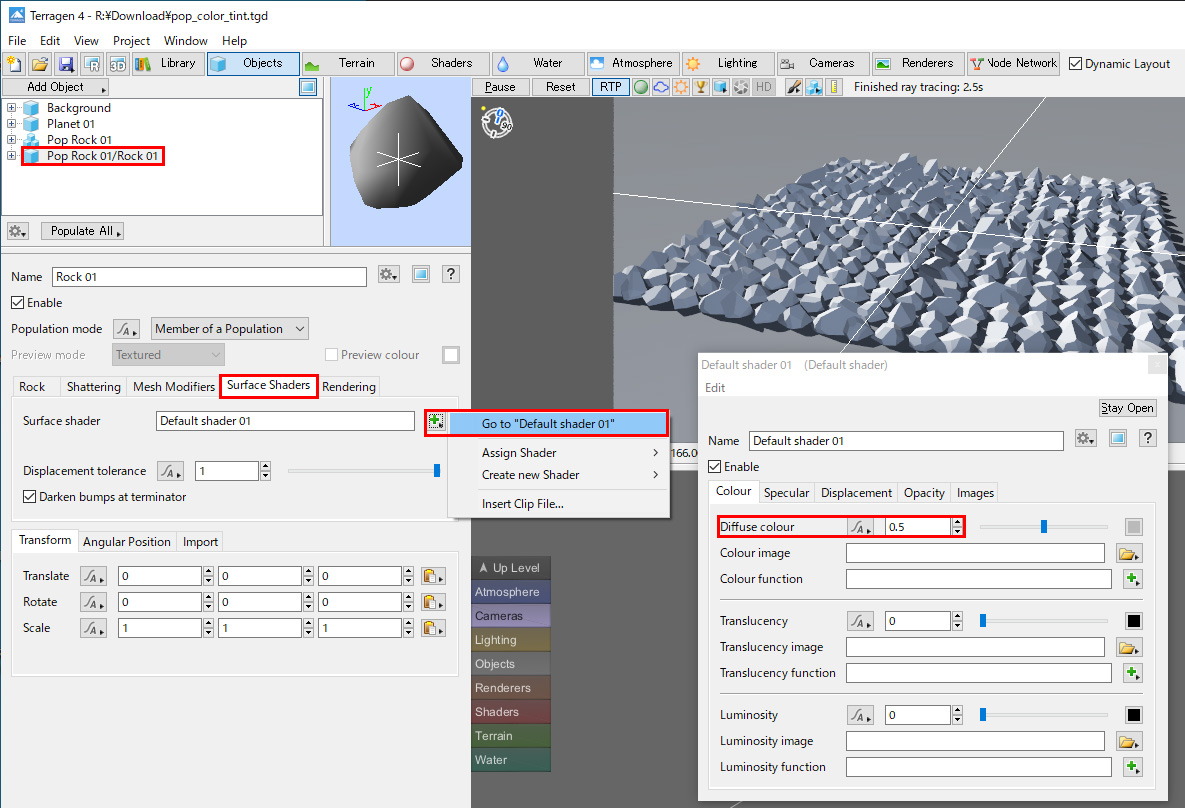Viewport: 1185px width, 808px height.
Task: Click the ruler measure tool icon
Action: point(835,87)
